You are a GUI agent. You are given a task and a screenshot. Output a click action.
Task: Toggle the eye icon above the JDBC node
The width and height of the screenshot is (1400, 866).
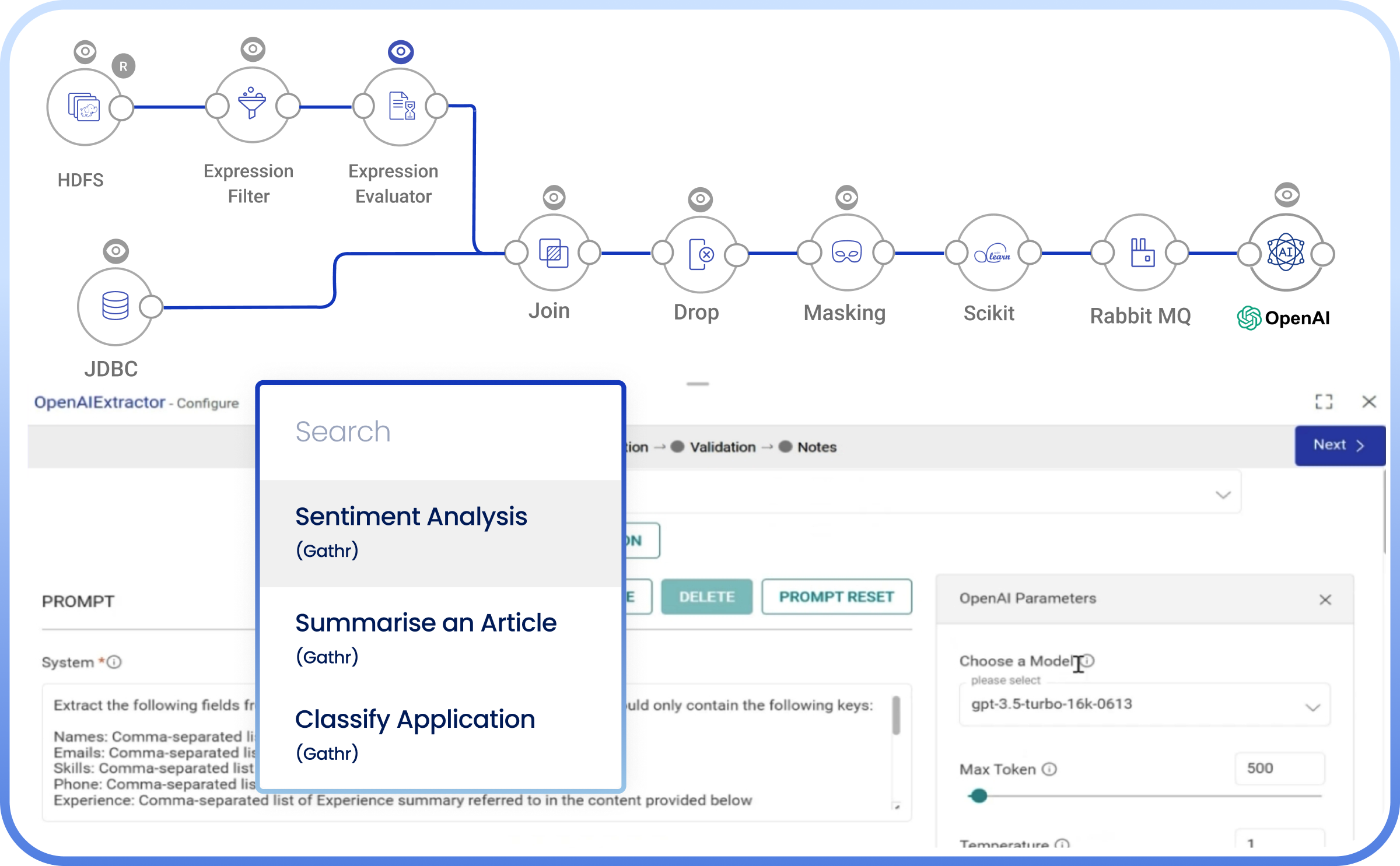pos(116,251)
